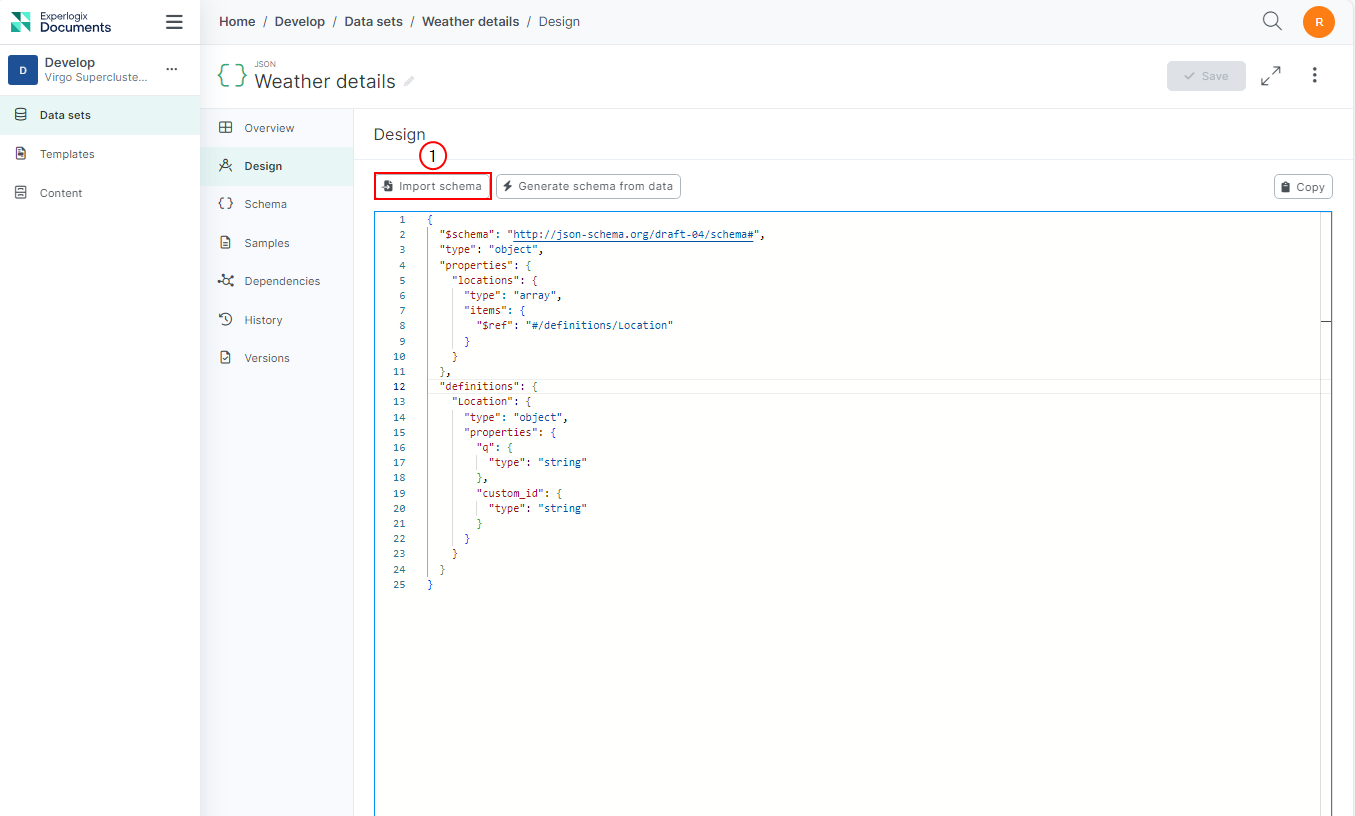1355x816 pixels.
Task: Click the "array" value on line 6
Action: pos(537,295)
